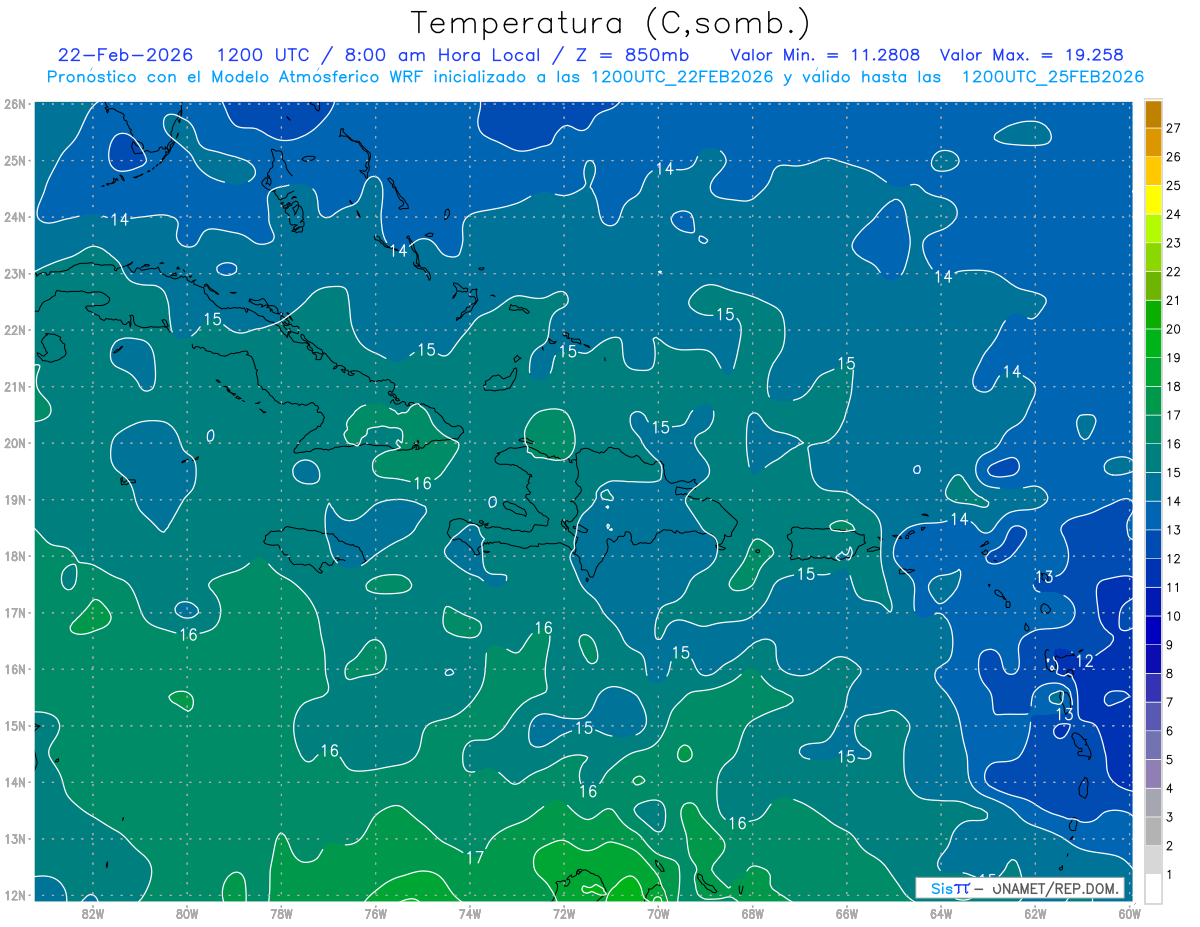Image resolution: width=1200 pixels, height=927 pixels.
Task: Click the orange-brown swatch beside legend value 27
Action: point(1153,114)
